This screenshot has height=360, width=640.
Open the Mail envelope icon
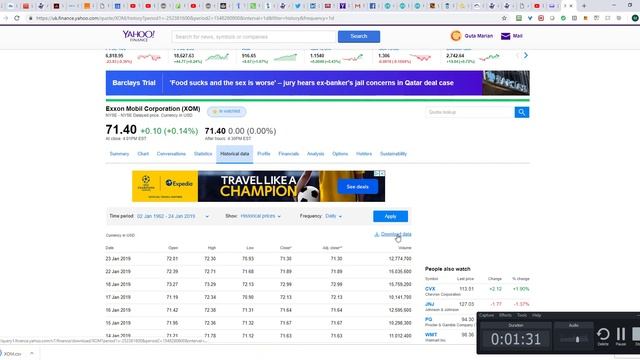tap(505, 36)
